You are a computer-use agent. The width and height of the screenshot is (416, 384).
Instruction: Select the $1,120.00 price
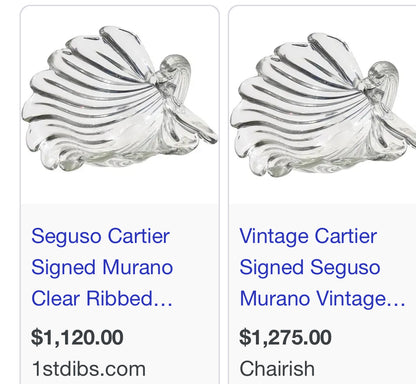point(77,337)
